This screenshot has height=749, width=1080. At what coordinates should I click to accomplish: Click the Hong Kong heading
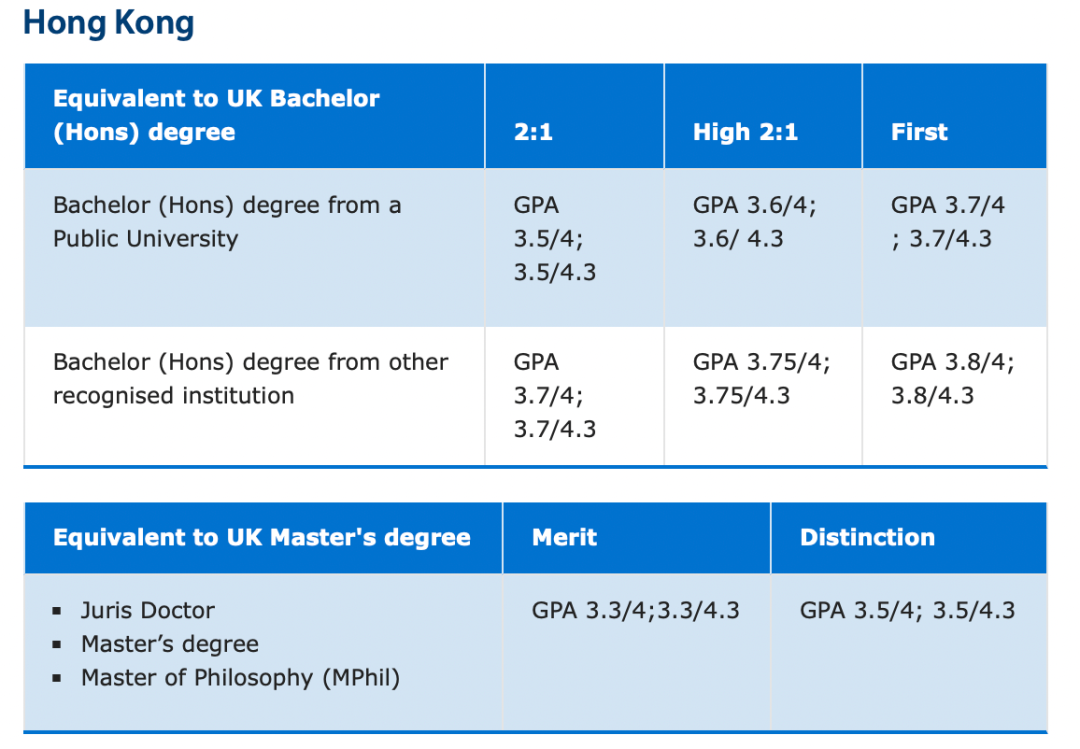coord(108,22)
